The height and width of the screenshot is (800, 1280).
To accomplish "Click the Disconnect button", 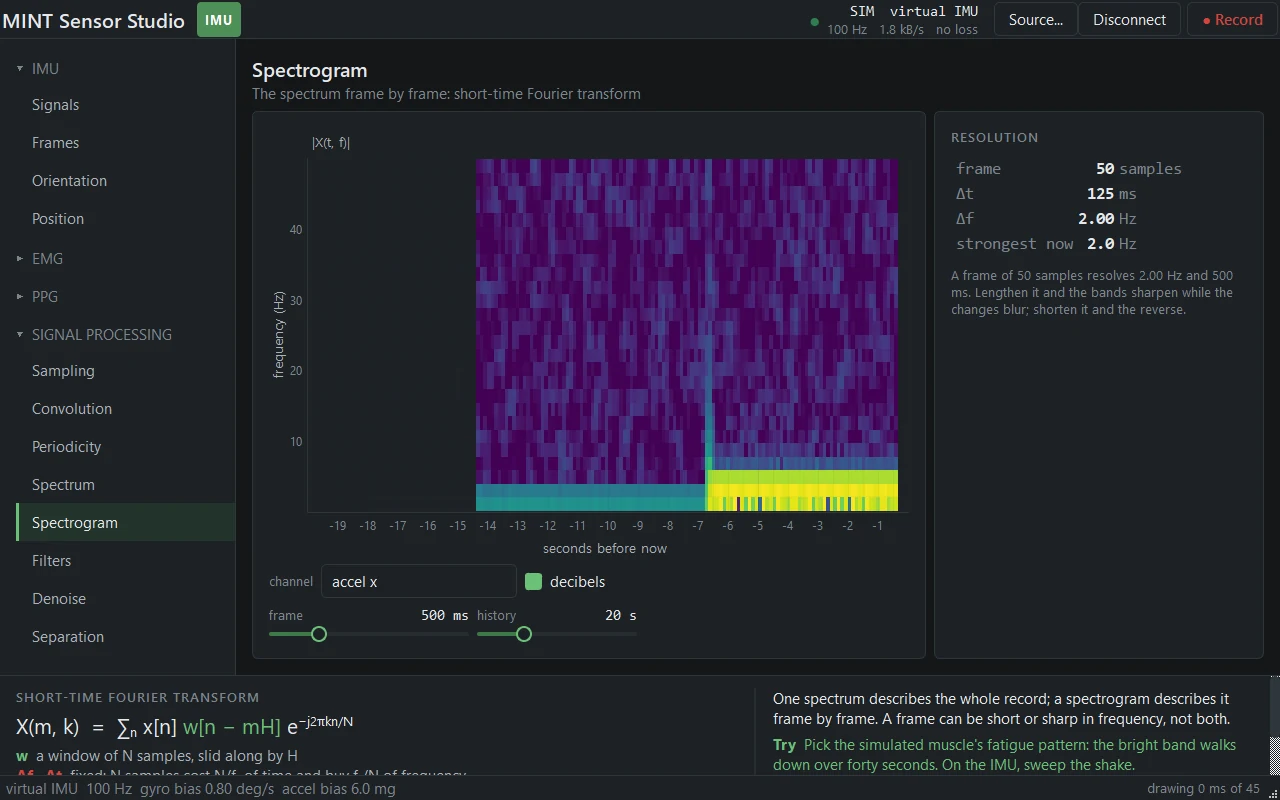I will click(1129, 20).
